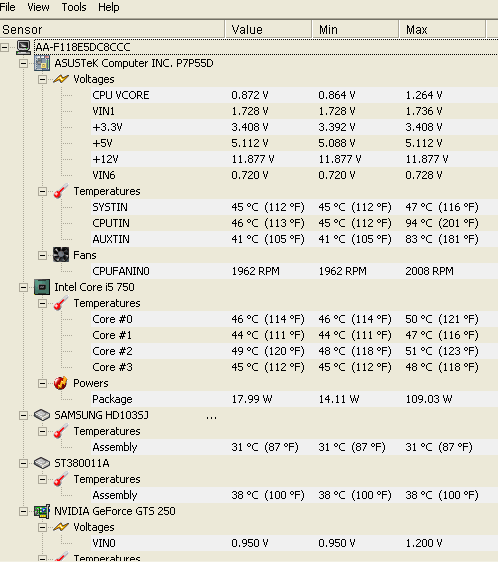Click the GeForce Voltages lightning icon
Viewport: 498px width, 562px height.
[61, 527]
